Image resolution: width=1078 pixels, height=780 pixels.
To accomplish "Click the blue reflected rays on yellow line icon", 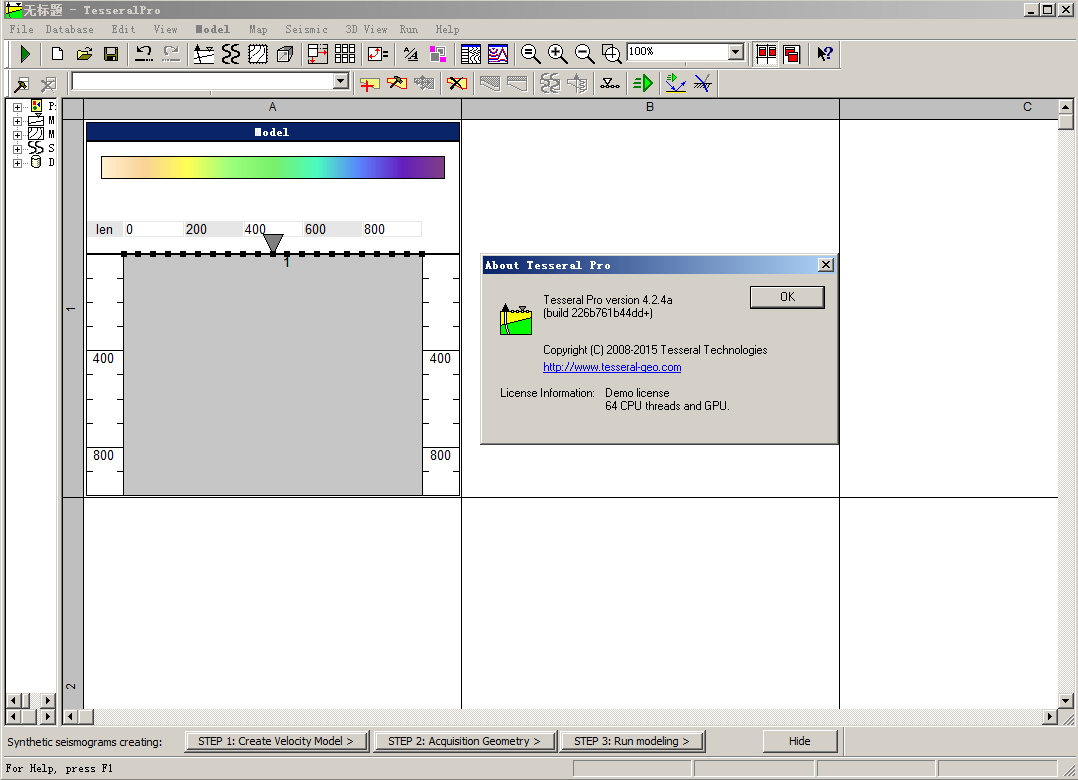I will point(675,84).
